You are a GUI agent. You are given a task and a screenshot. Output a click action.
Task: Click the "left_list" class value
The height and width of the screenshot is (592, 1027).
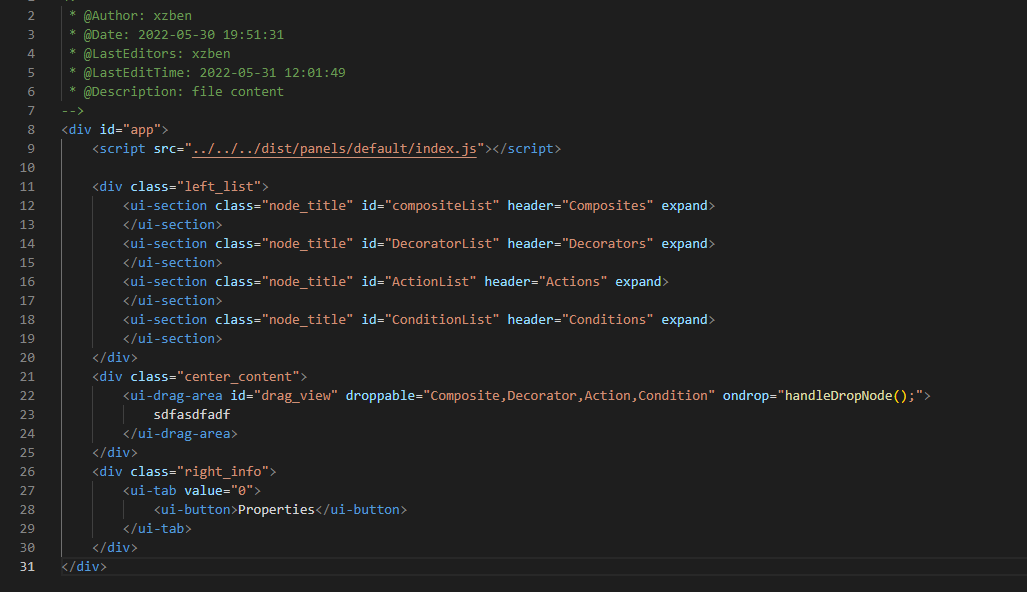coord(219,187)
